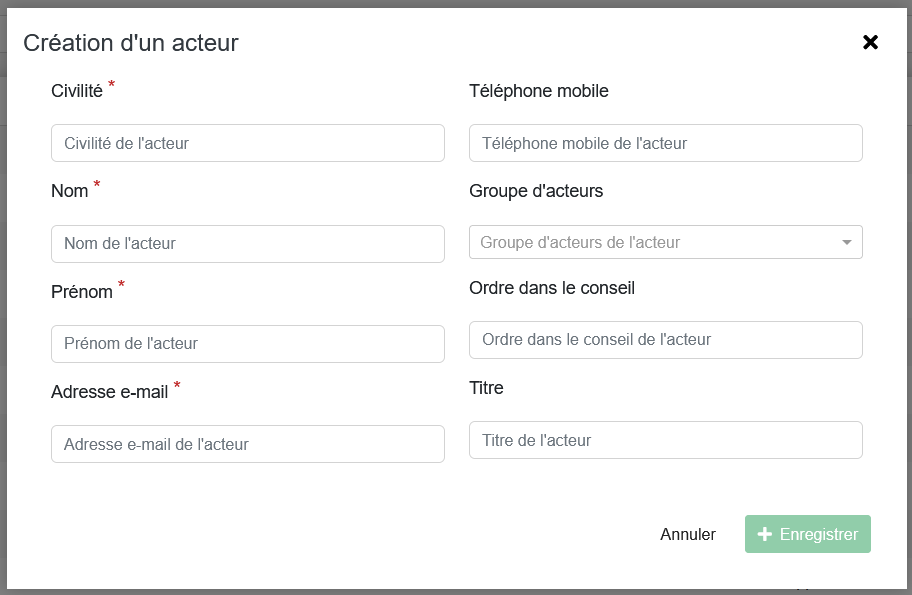Click the Ordre dans le conseil input

point(665,340)
